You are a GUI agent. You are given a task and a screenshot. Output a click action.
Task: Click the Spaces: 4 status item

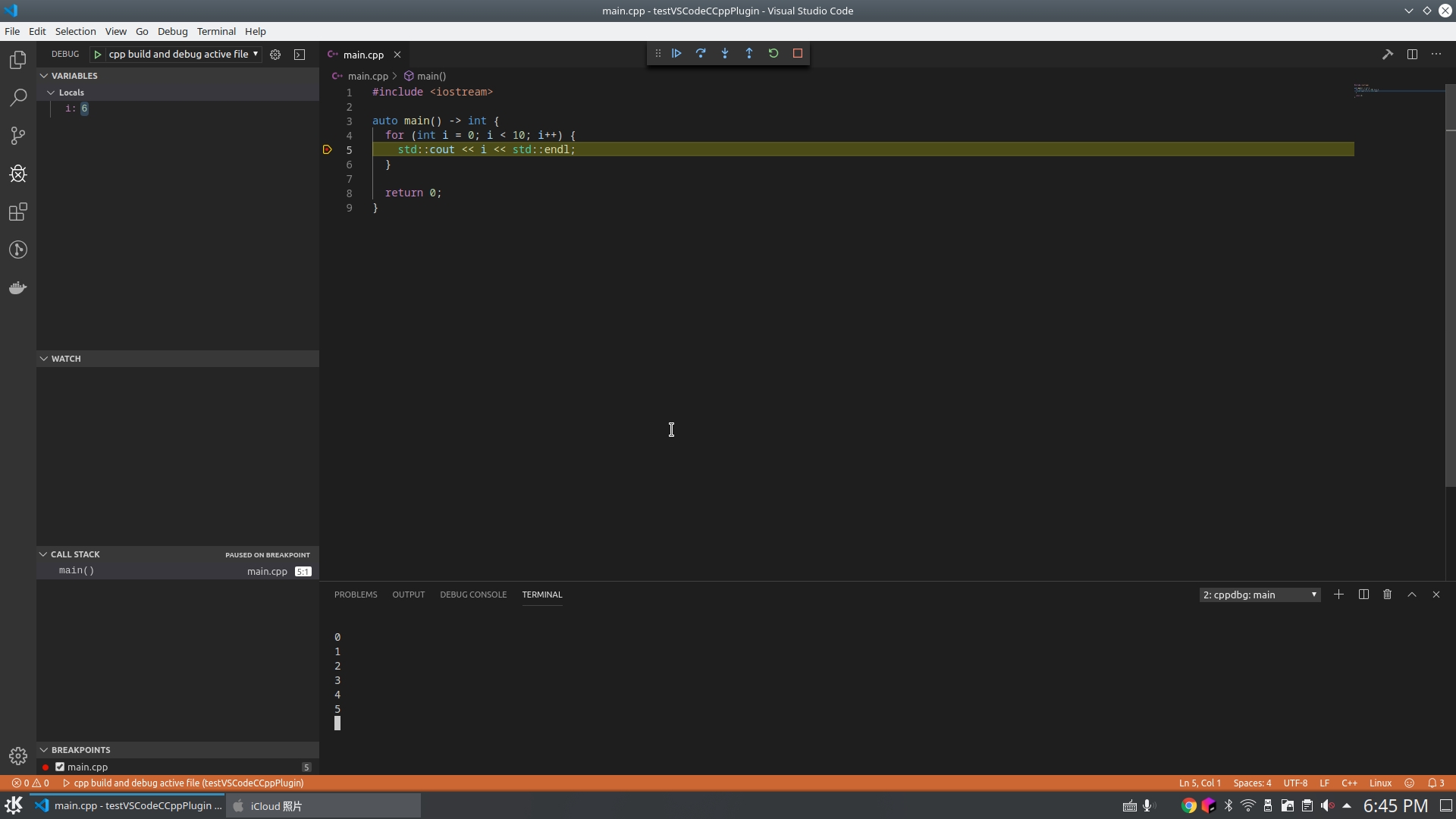click(1252, 783)
